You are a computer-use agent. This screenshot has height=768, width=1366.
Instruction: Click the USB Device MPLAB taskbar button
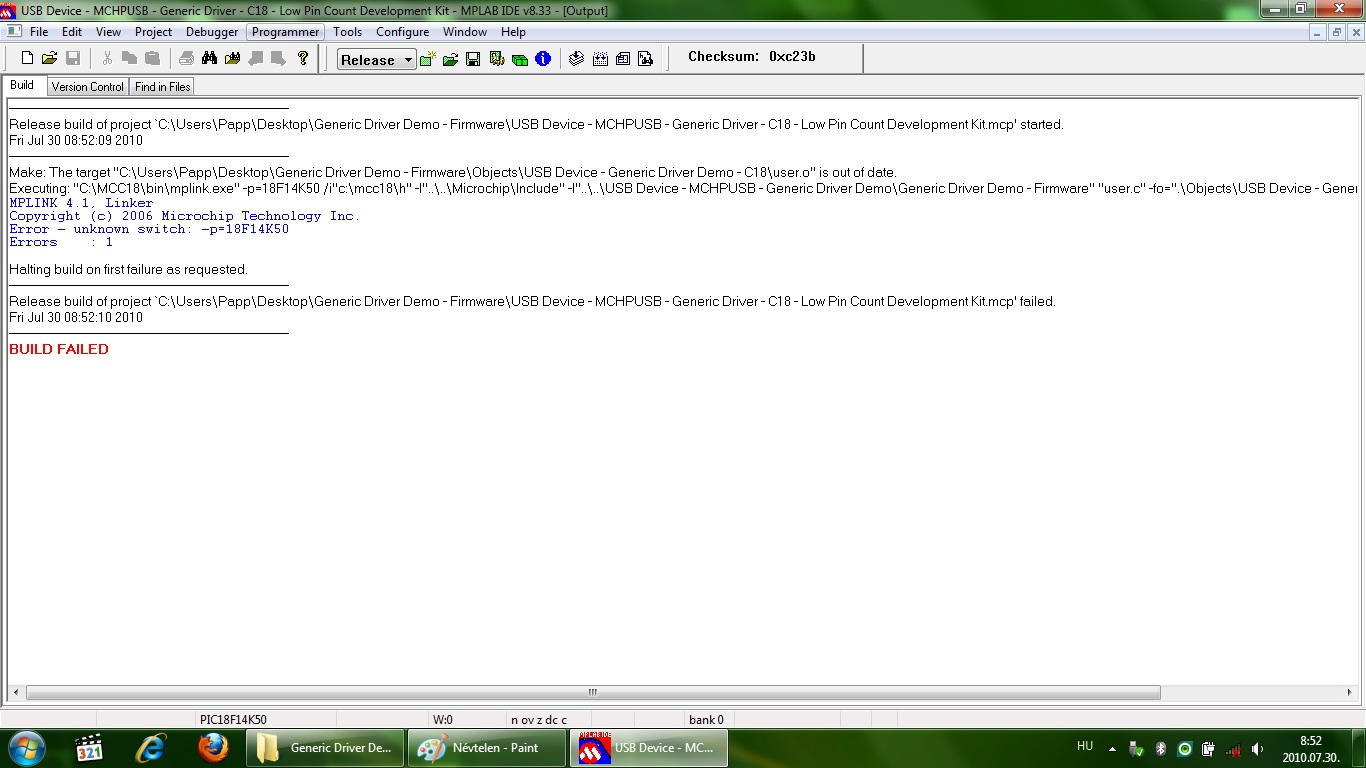[648, 748]
